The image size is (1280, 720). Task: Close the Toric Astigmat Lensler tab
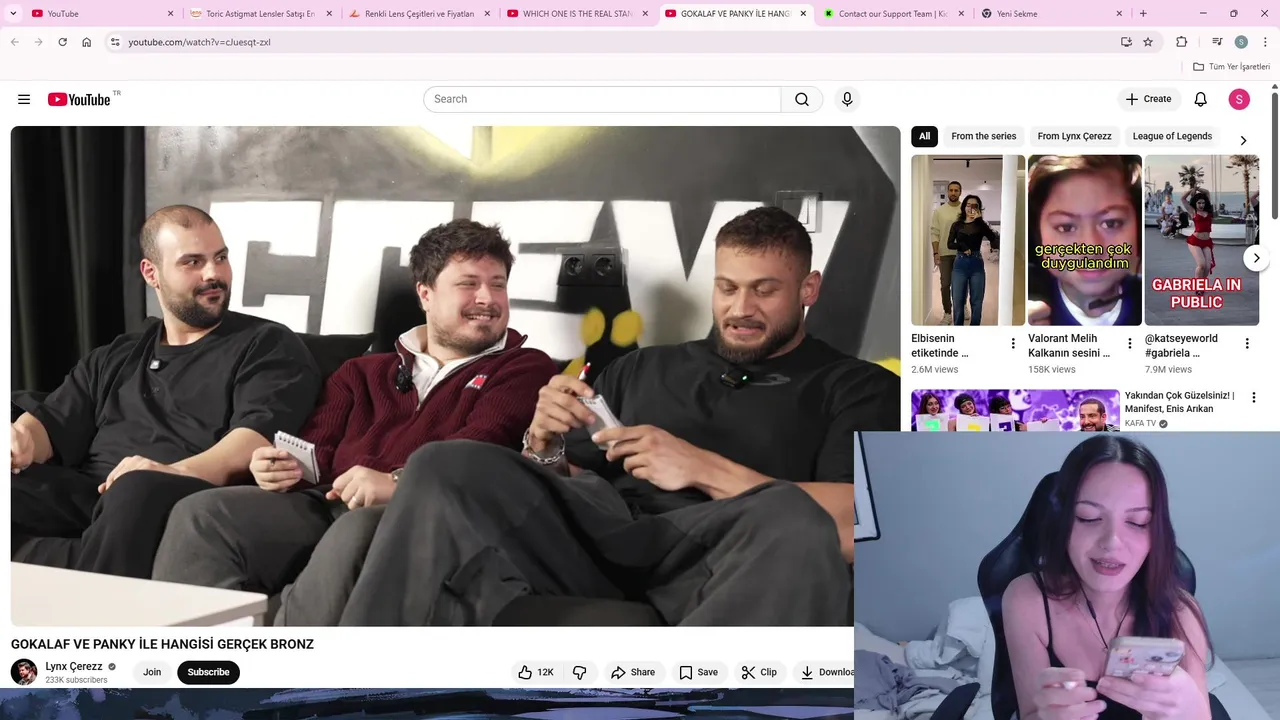(x=329, y=14)
